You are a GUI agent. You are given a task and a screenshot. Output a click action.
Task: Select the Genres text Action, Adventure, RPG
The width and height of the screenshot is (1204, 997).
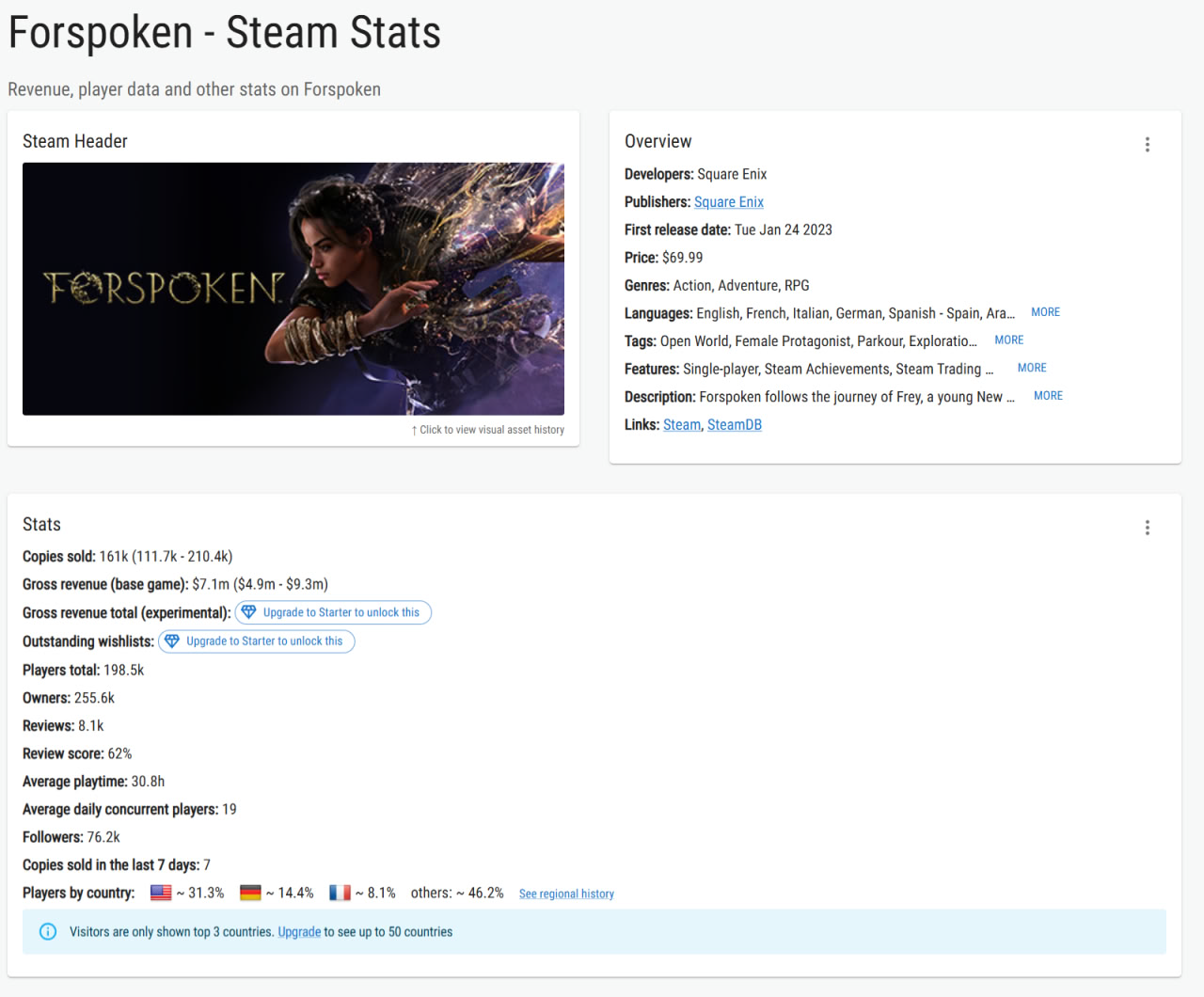click(x=741, y=286)
